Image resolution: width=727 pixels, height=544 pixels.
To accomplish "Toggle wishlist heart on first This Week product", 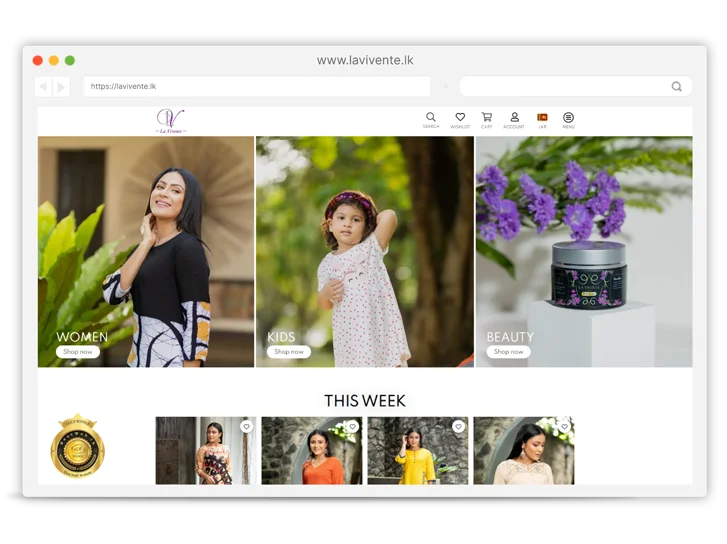I will (x=247, y=426).
